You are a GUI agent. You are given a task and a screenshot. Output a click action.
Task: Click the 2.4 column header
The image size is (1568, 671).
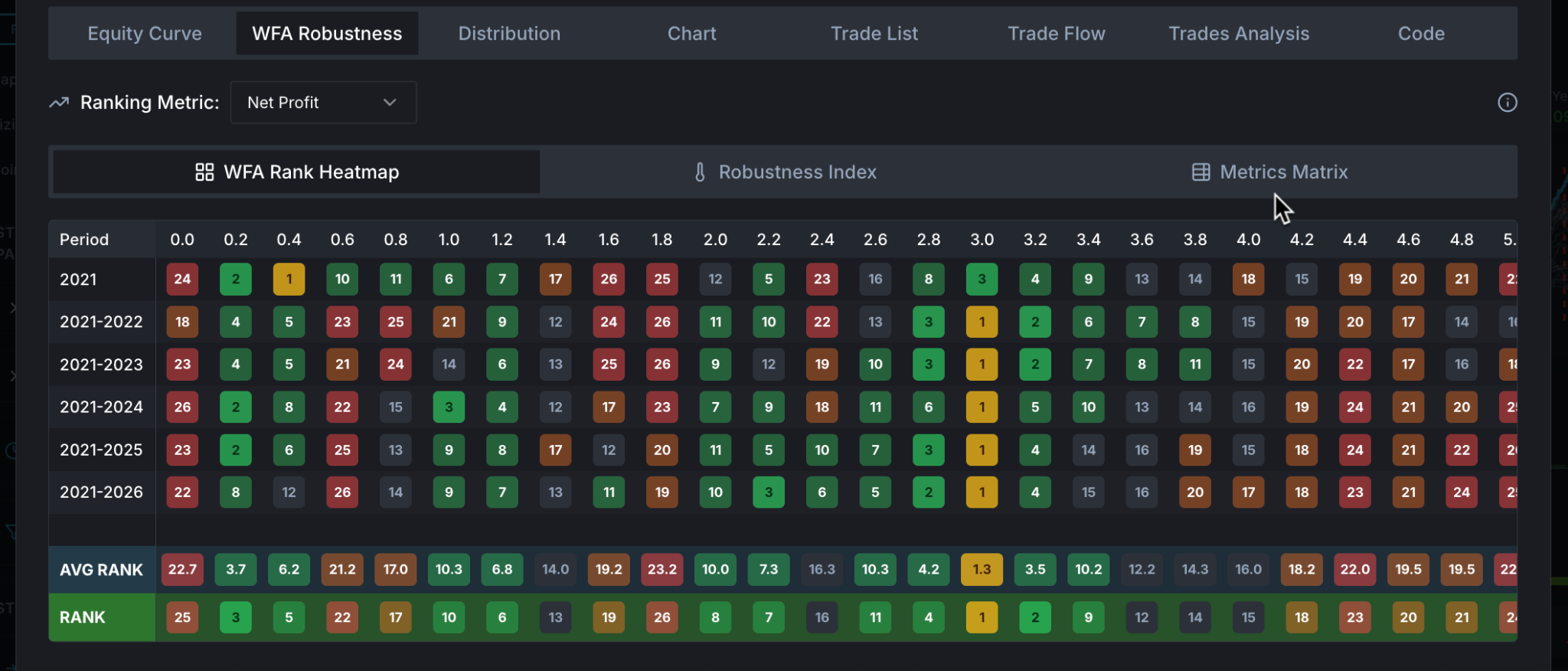[x=822, y=240]
